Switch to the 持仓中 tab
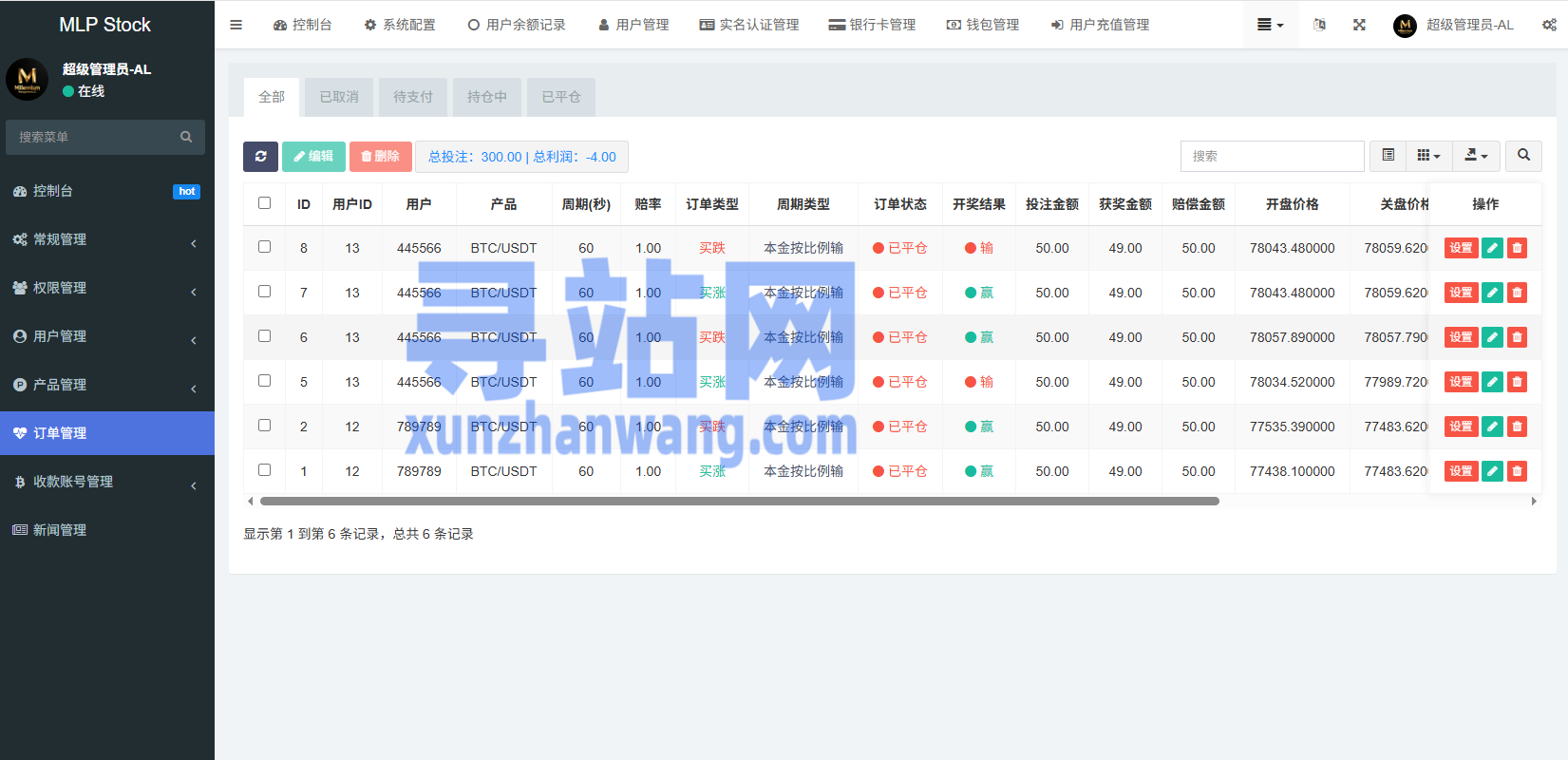This screenshot has width=1568, height=760. pyautogui.click(x=487, y=97)
